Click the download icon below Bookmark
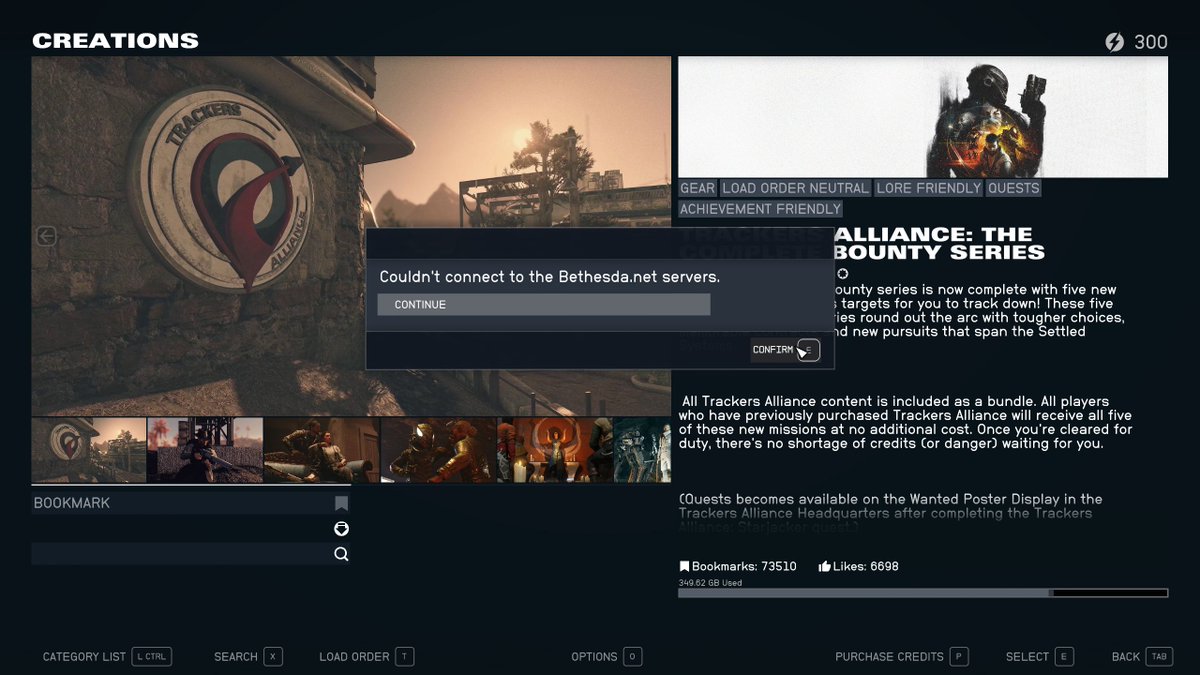The width and height of the screenshot is (1200, 675). [x=341, y=529]
